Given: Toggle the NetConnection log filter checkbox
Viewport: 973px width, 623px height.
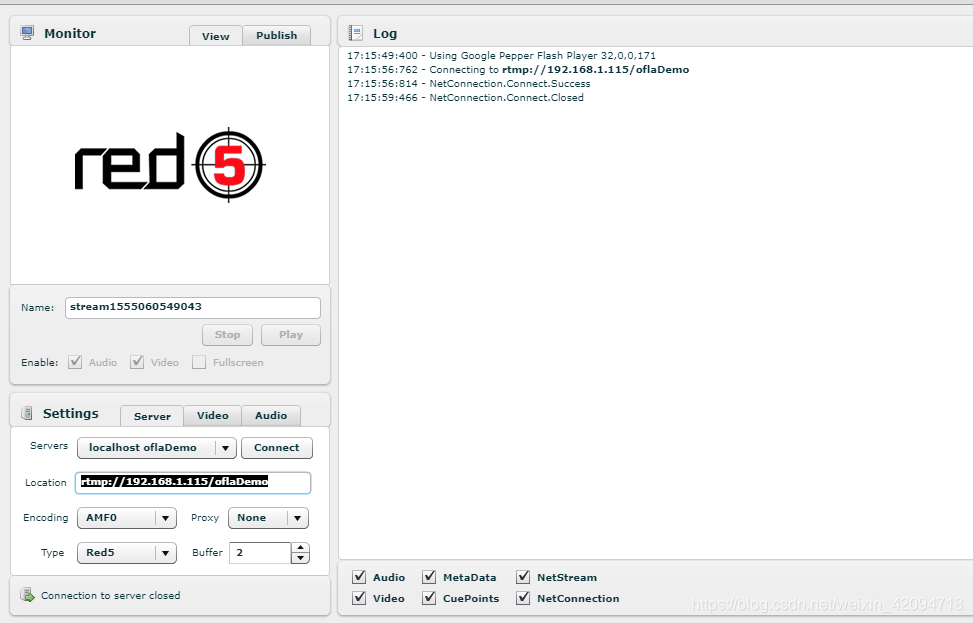Looking at the screenshot, I should pos(523,598).
